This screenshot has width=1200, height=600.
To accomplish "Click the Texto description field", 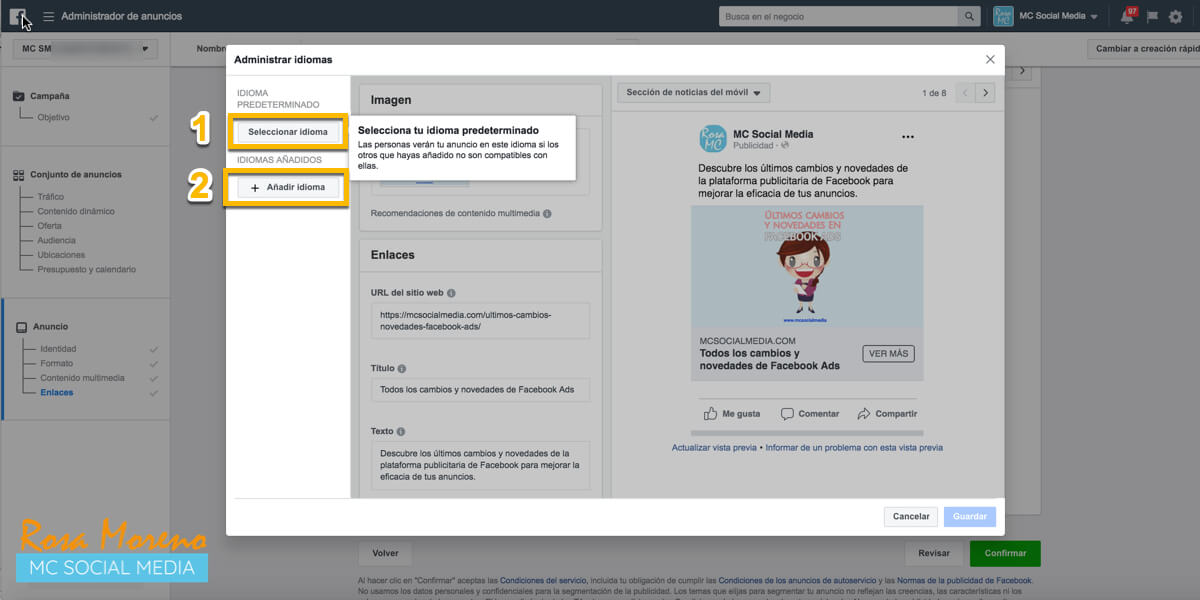I will click(x=480, y=465).
